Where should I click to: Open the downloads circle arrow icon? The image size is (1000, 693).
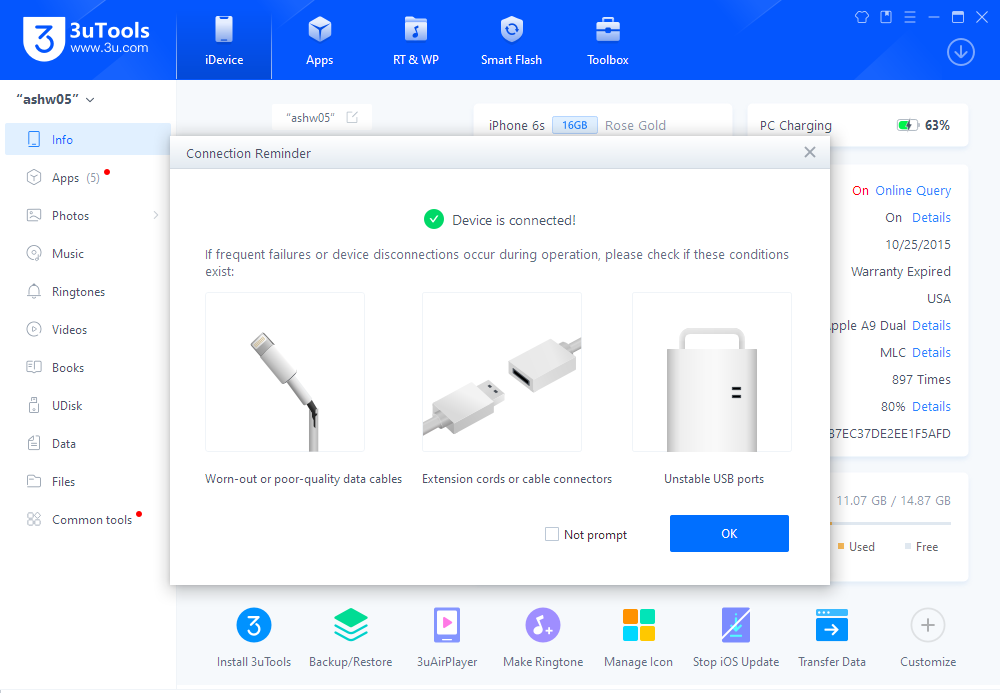(x=960, y=52)
